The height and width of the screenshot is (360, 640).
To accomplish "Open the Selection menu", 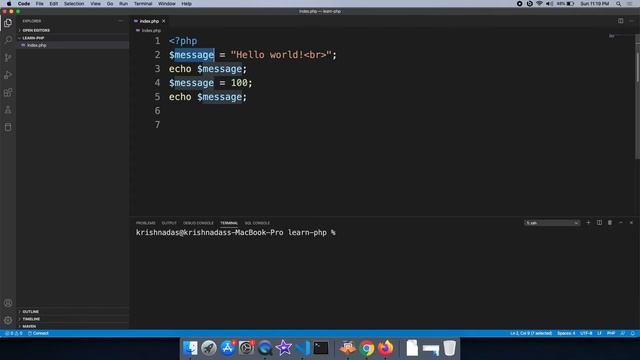I will pyautogui.click(x=74, y=4).
